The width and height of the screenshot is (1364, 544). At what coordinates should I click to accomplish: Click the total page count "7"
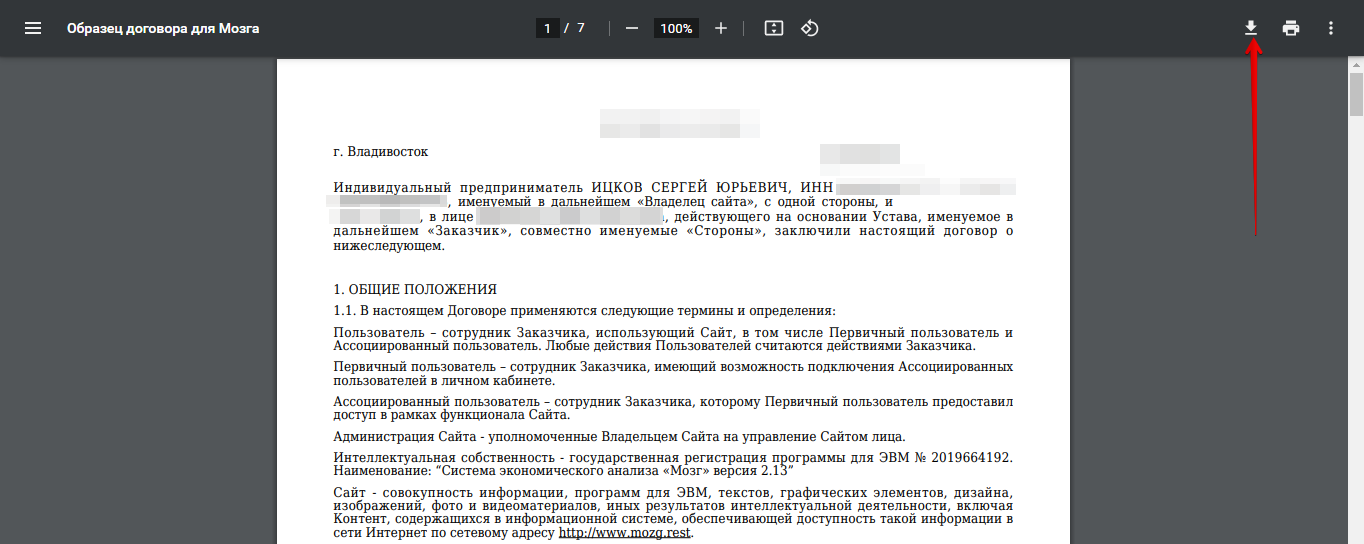pos(581,28)
